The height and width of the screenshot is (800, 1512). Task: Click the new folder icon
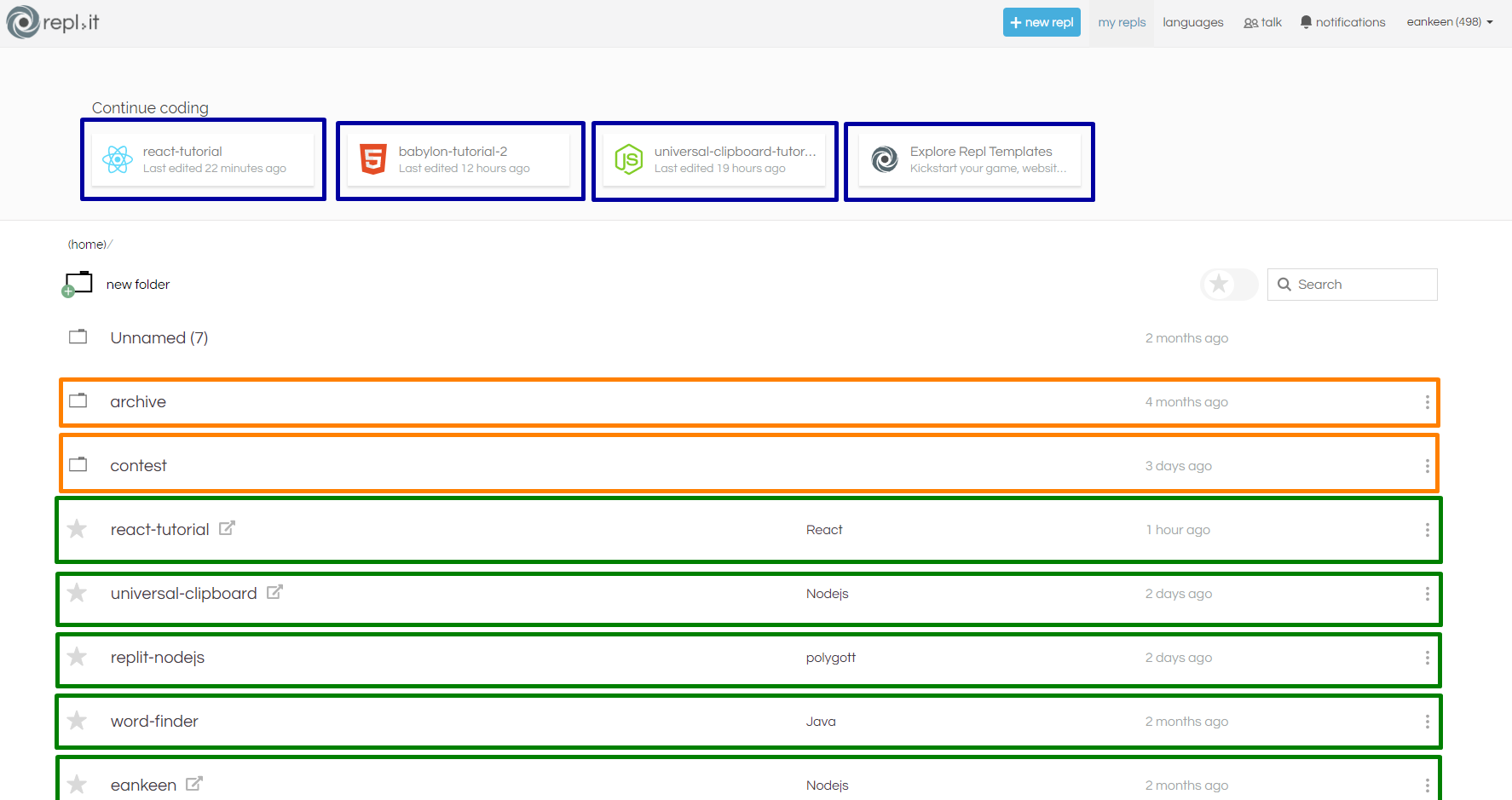(x=77, y=284)
